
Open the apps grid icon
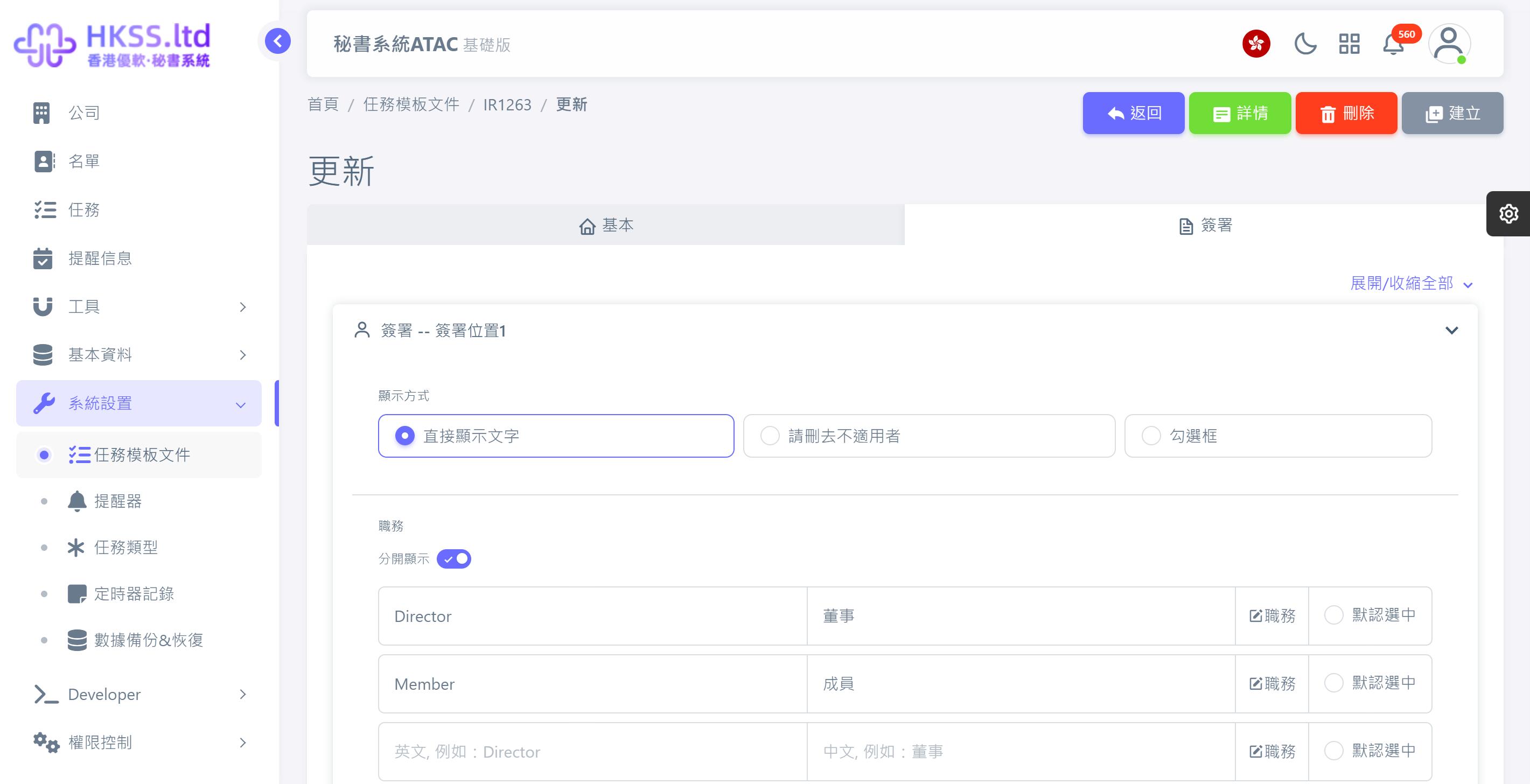tap(1349, 44)
